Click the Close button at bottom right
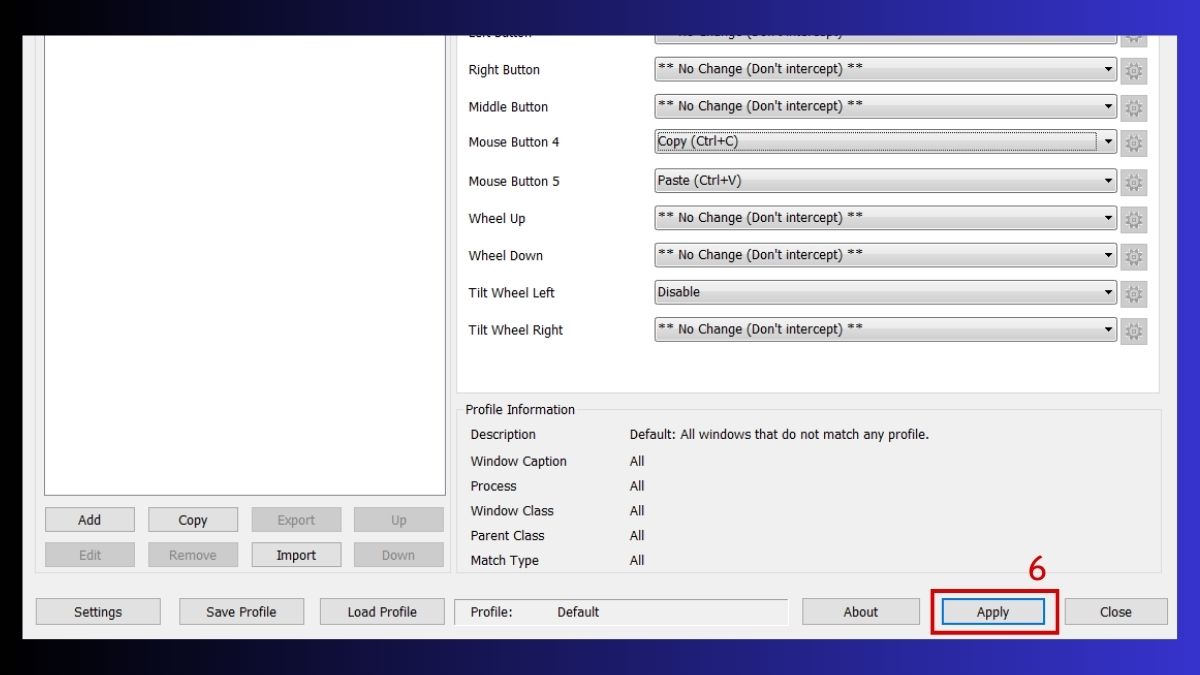This screenshot has width=1200, height=675. (x=1116, y=612)
